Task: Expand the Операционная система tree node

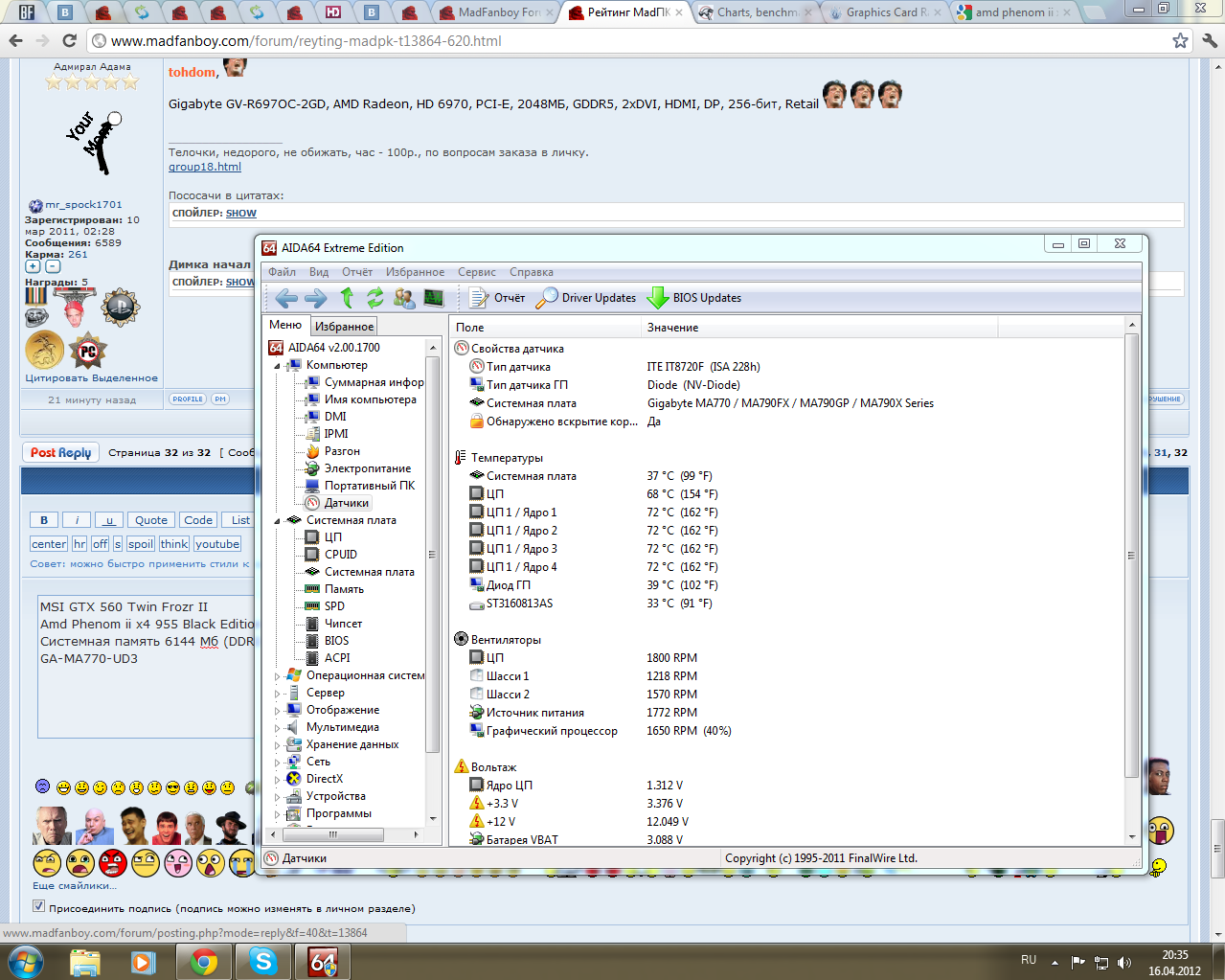Action: coord(277,676)
